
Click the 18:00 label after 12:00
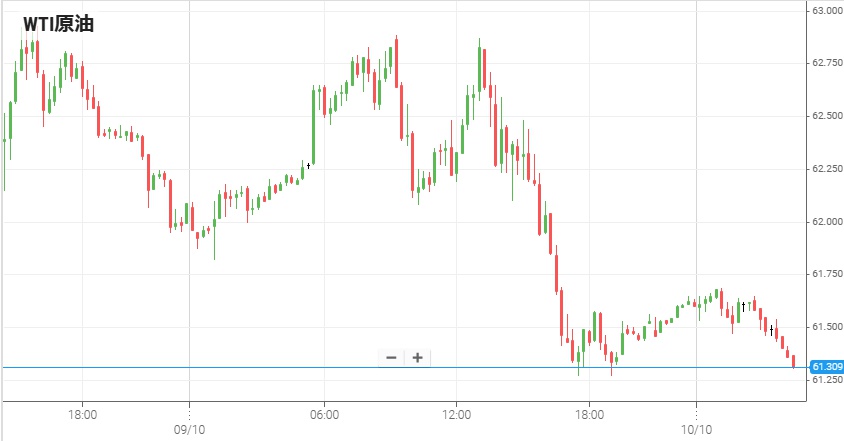[x=588, y=413]
